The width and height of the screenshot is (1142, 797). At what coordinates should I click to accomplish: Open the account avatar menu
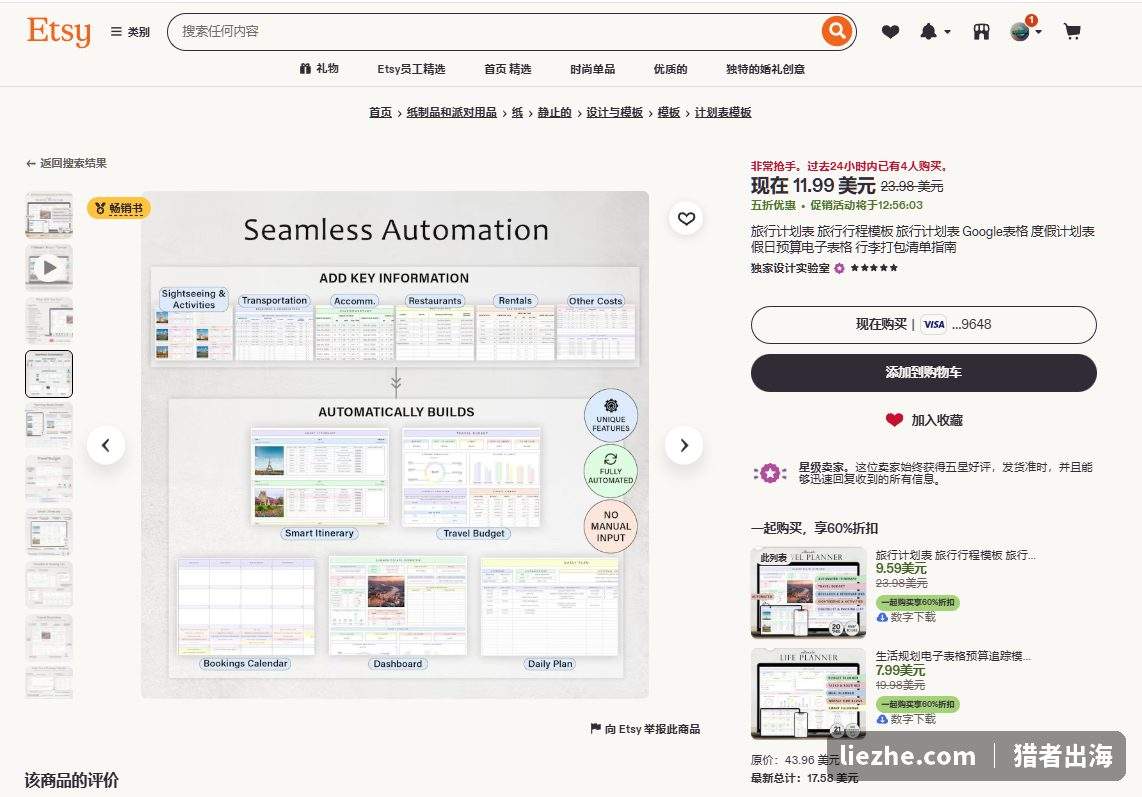coord(1025,31)
